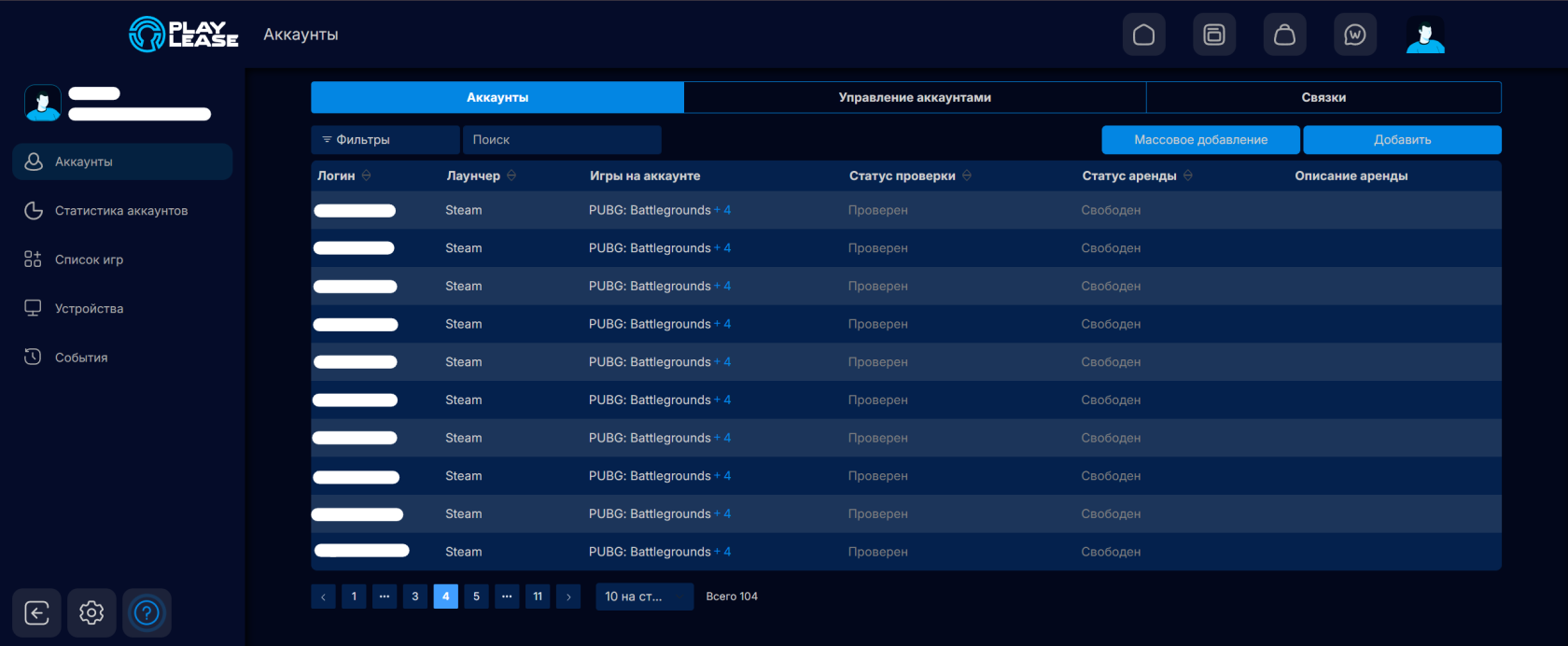
Task: Click Проверен status in the sixth row
Action: click(878, 400)
